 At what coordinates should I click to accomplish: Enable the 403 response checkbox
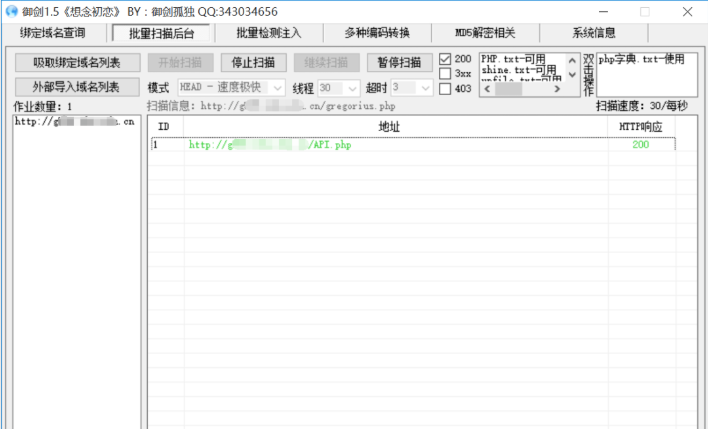(x=445, y=89)
